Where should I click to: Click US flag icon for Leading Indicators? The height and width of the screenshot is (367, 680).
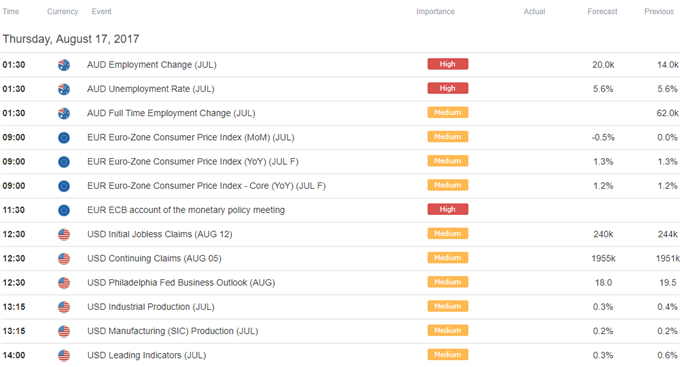click(x=64, y=356)
